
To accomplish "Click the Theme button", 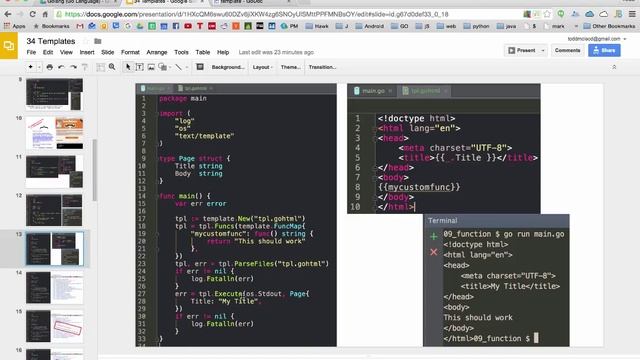I will pos(291,67).
